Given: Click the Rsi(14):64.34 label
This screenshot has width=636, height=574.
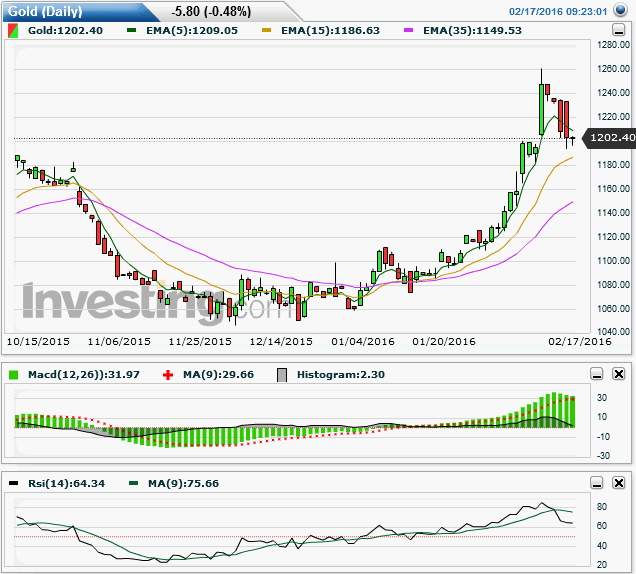Looking at the screenshot, I should coord(67,484).
